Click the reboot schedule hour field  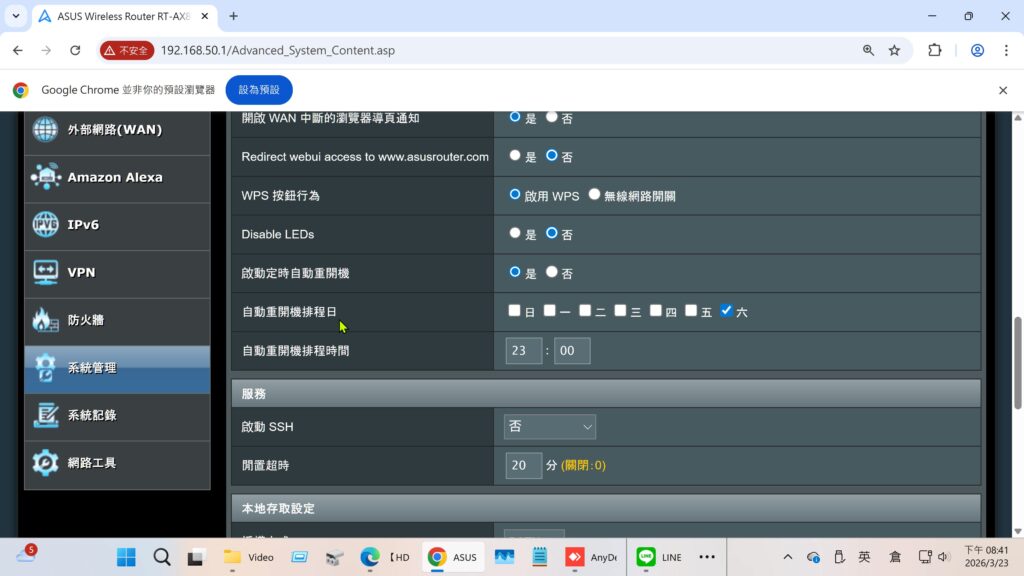click(523, 351)
